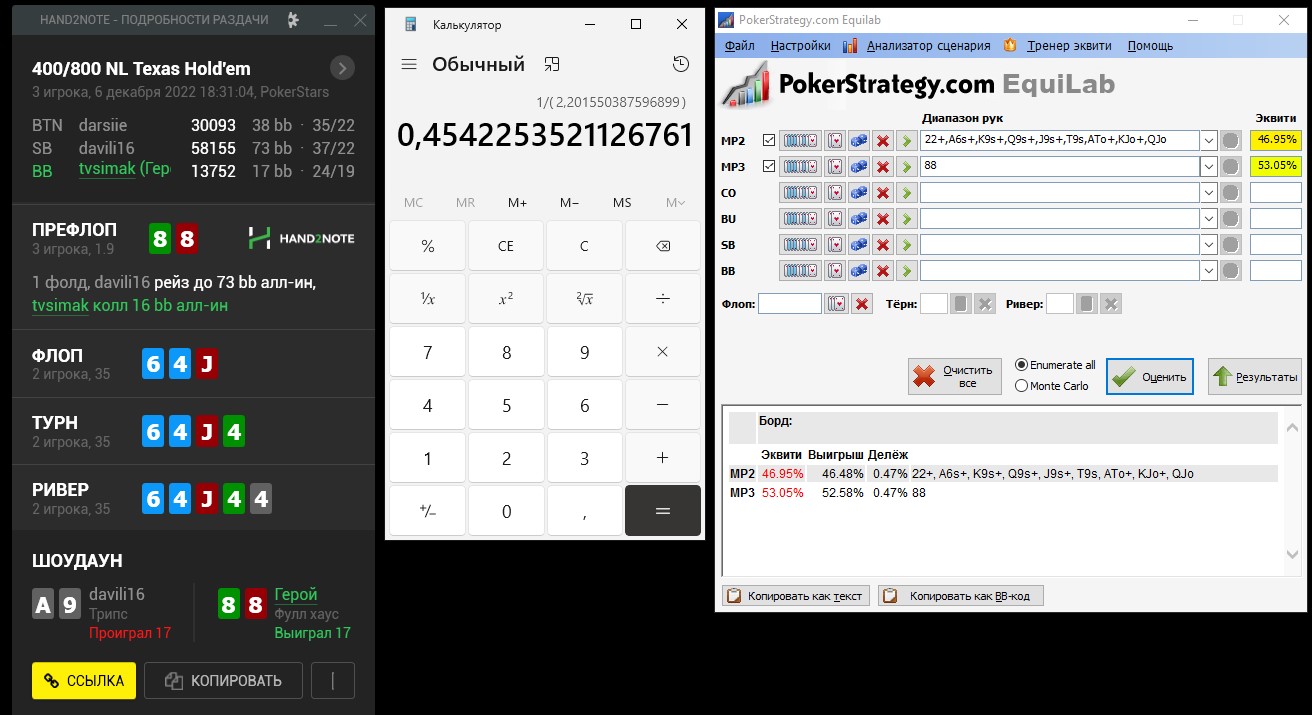The height and width of the screenshot is (715, 1312).
Task: Open the Calculator navigation menu
Action: (408, 65)
